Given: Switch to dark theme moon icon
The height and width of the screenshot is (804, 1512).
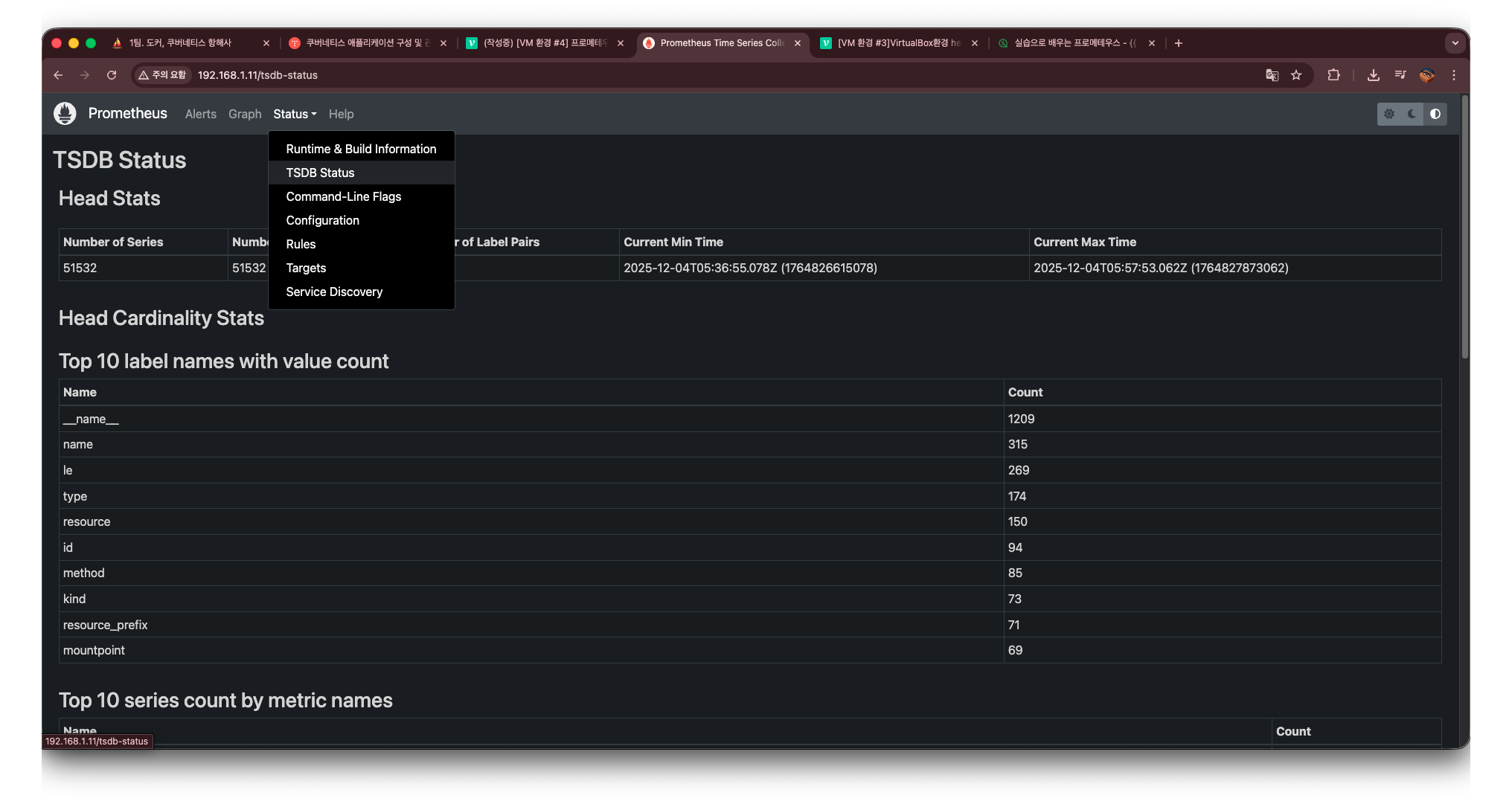Looking at the screenshot, I should tap(1412, 114).
